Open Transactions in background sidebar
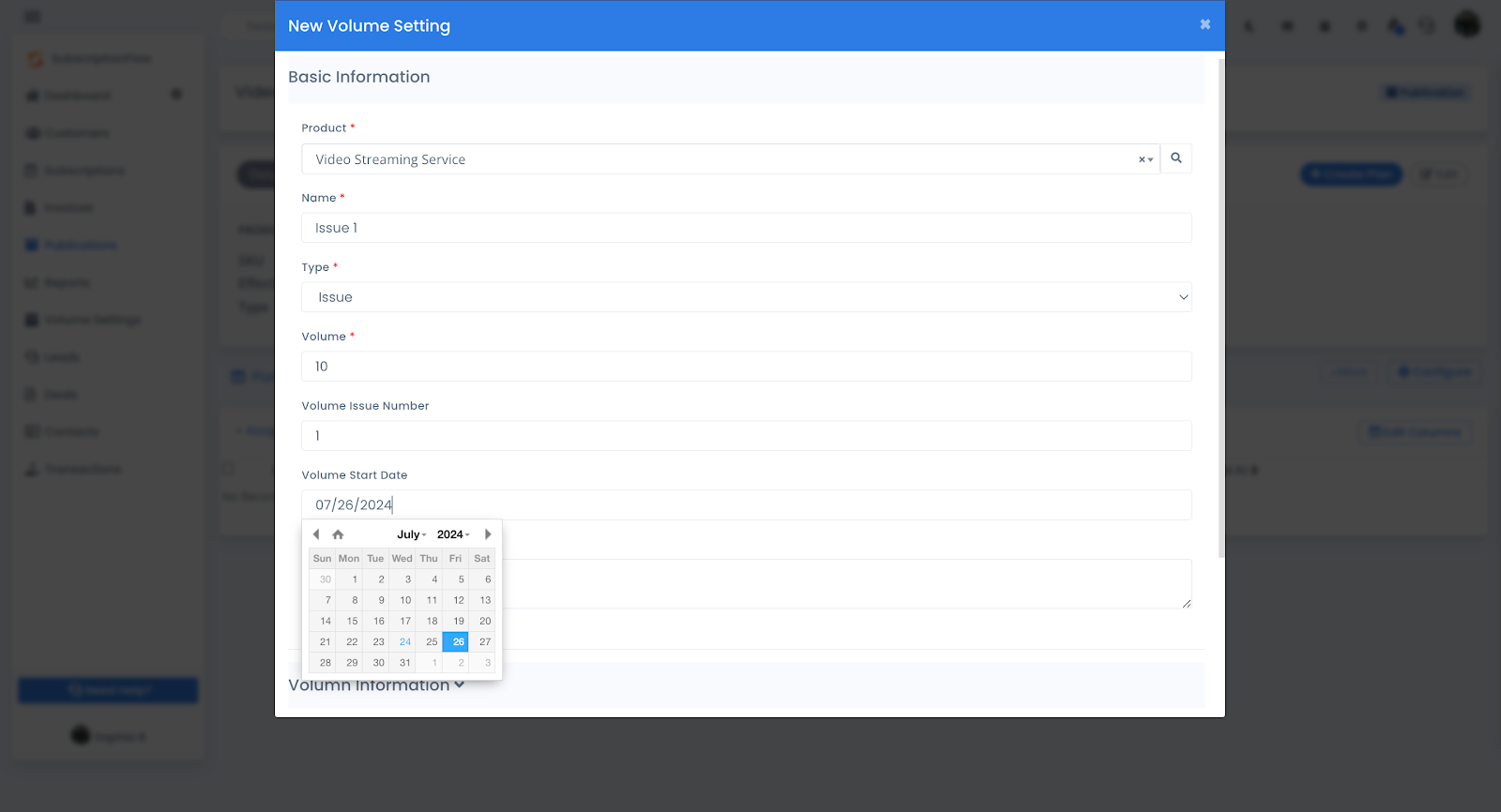 click(72, 469)
